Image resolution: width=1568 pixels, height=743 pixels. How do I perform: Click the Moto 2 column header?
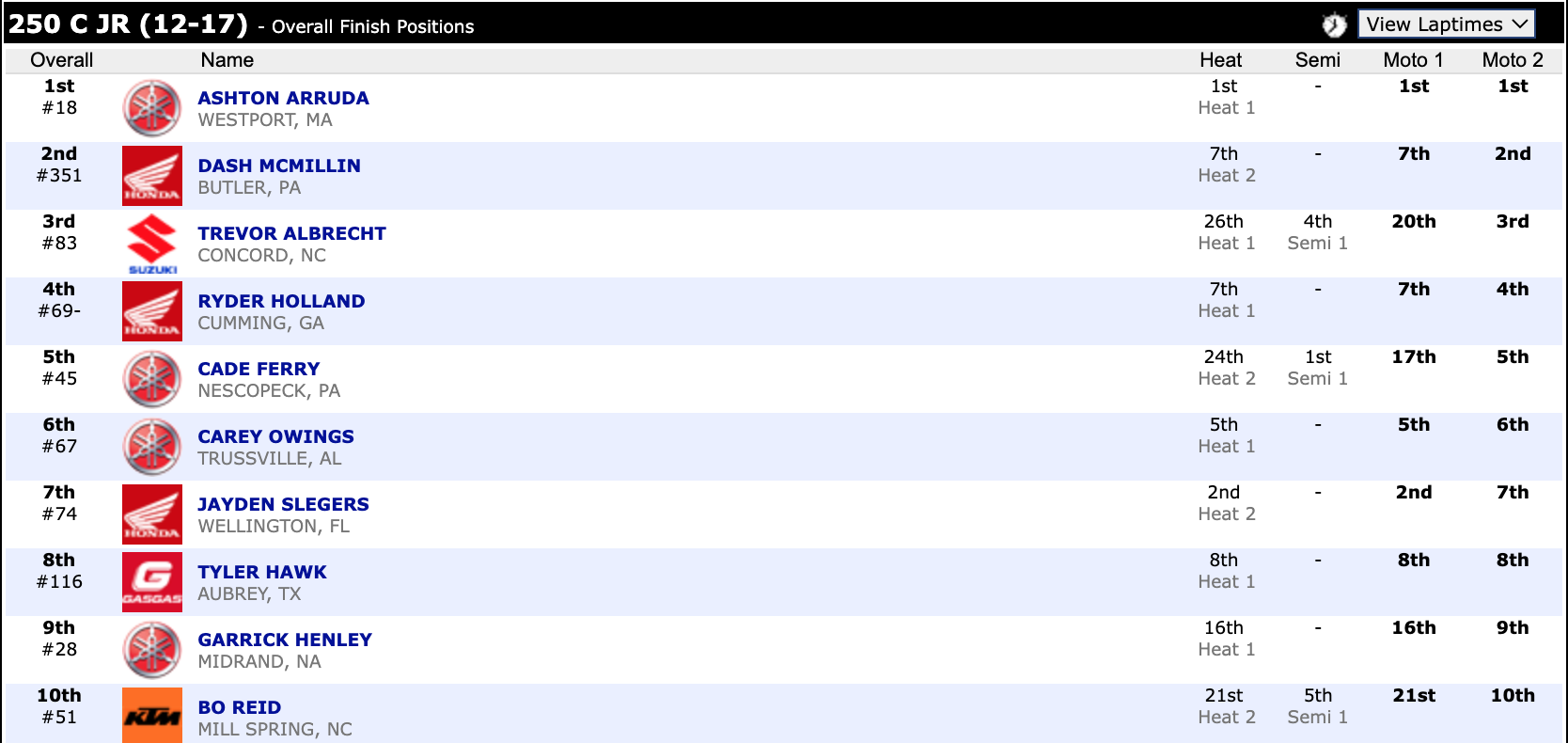coord(1512,60)
